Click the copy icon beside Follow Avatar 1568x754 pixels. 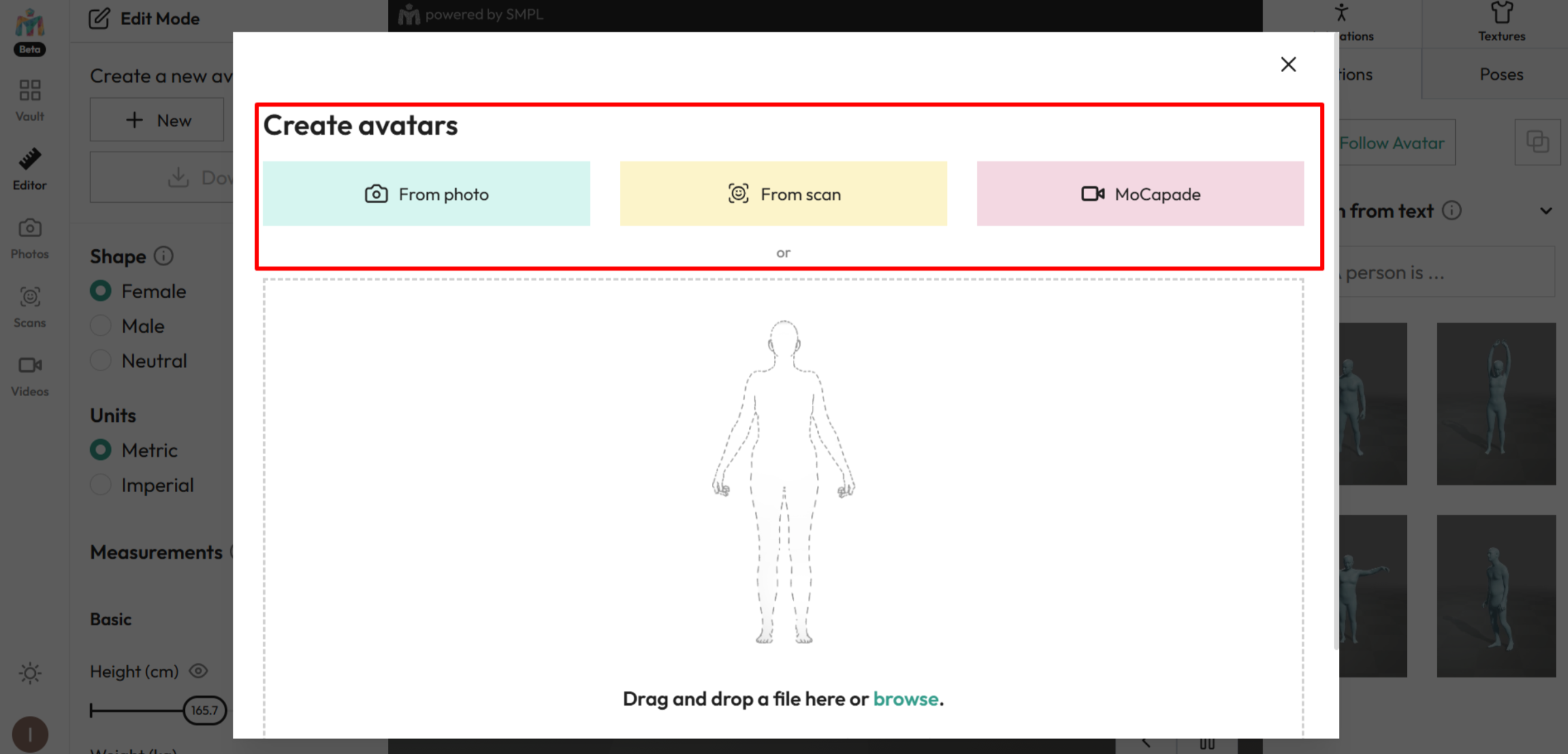1536,143
